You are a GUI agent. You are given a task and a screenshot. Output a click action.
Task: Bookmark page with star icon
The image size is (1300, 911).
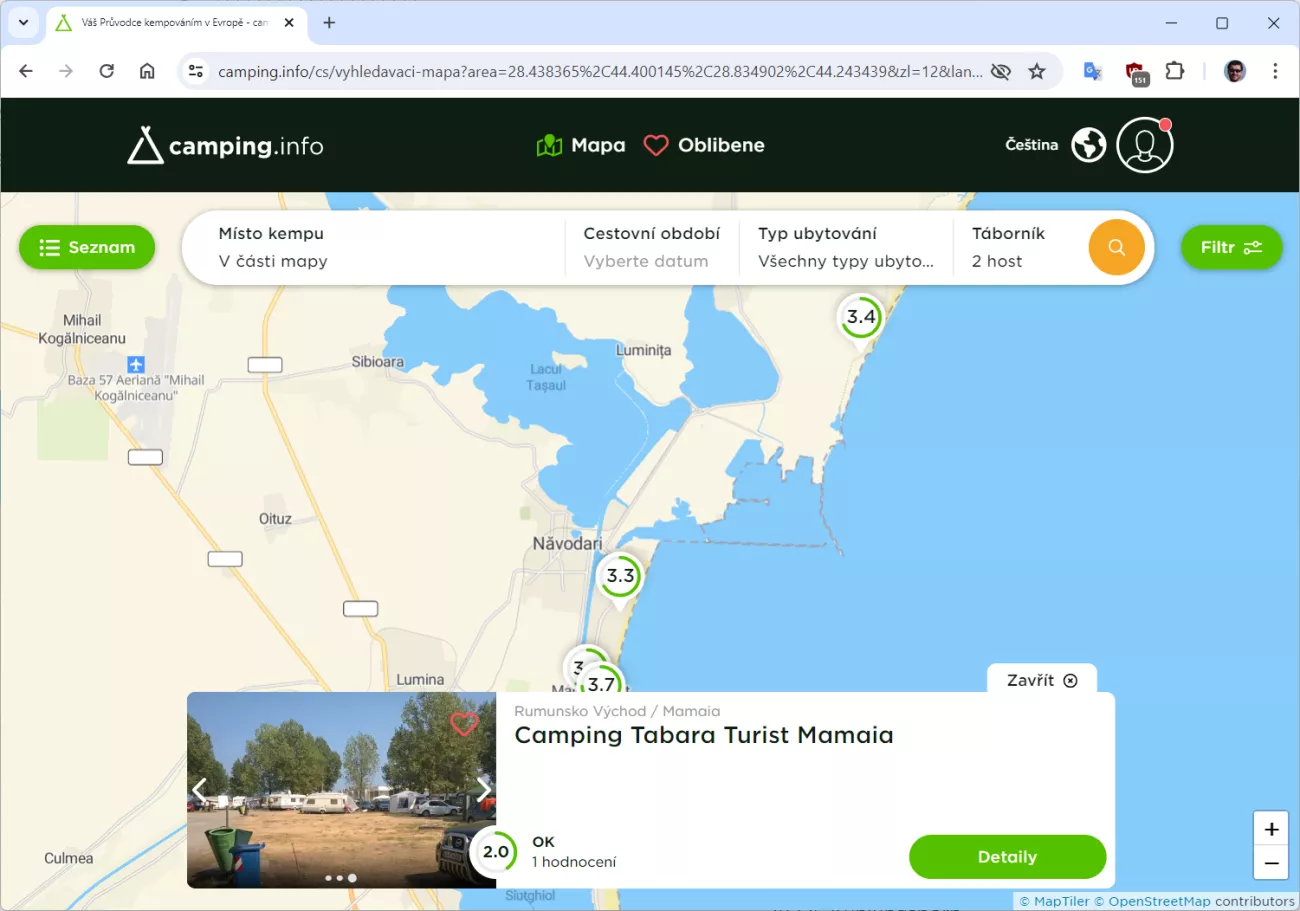[x=1037, y=71]
